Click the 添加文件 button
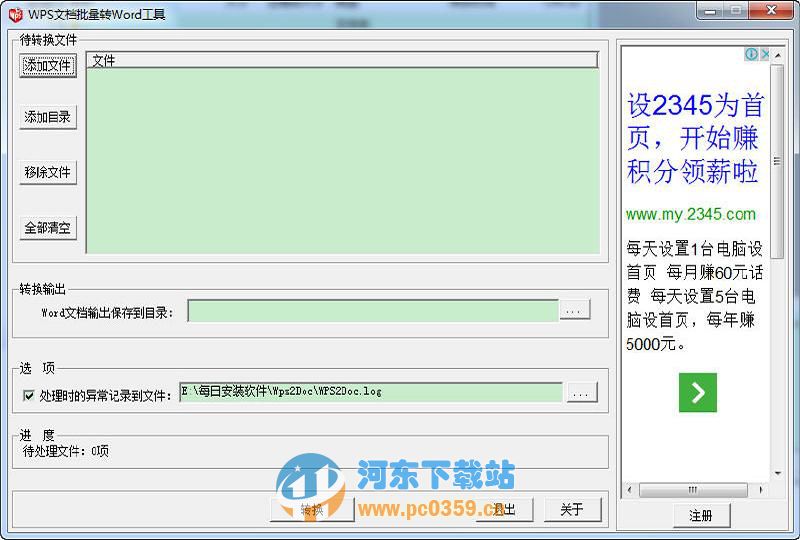This screenshot has width=800, height=540. coord(48,65)
